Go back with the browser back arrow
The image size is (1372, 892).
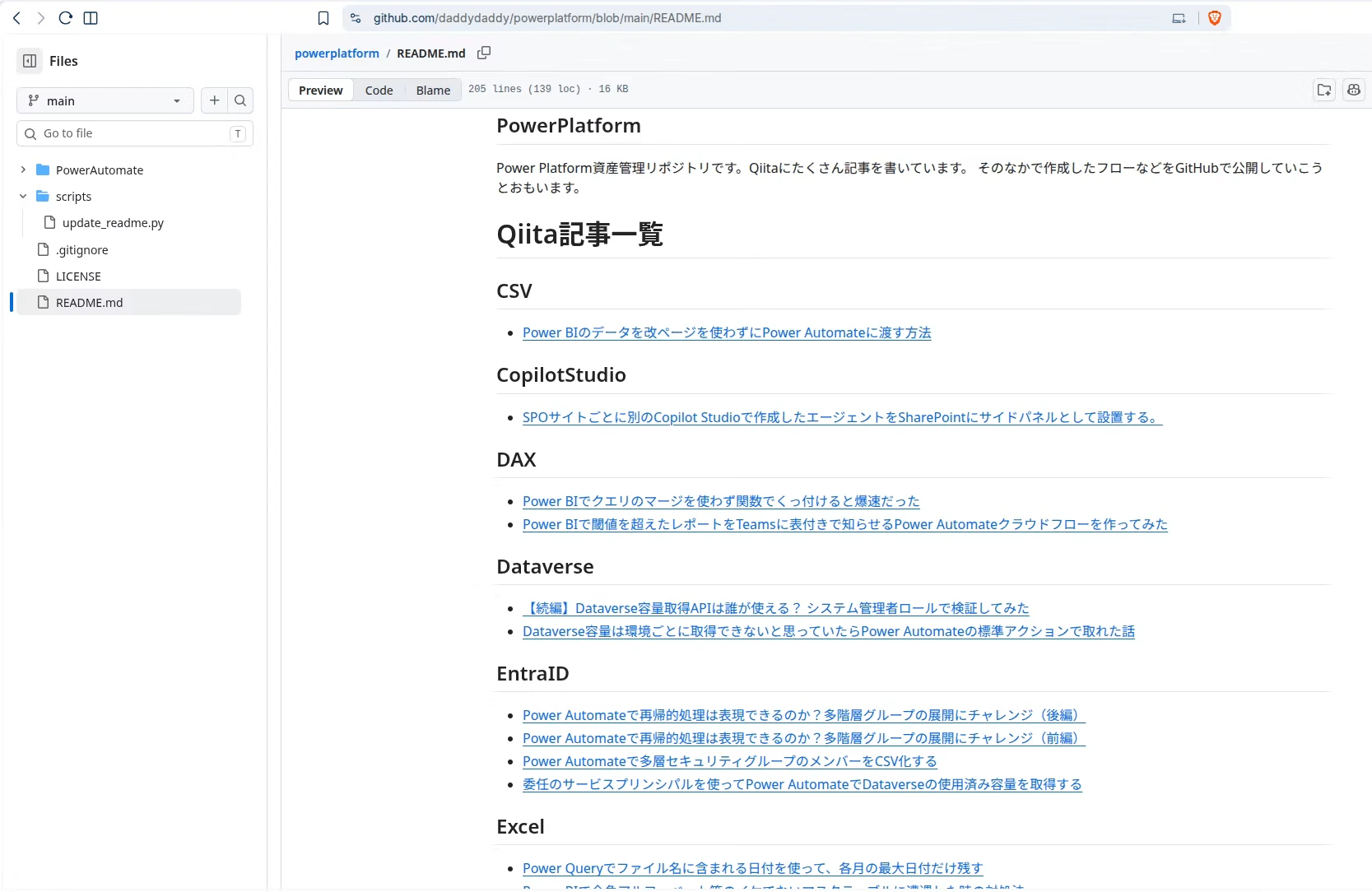pos(16,18)
